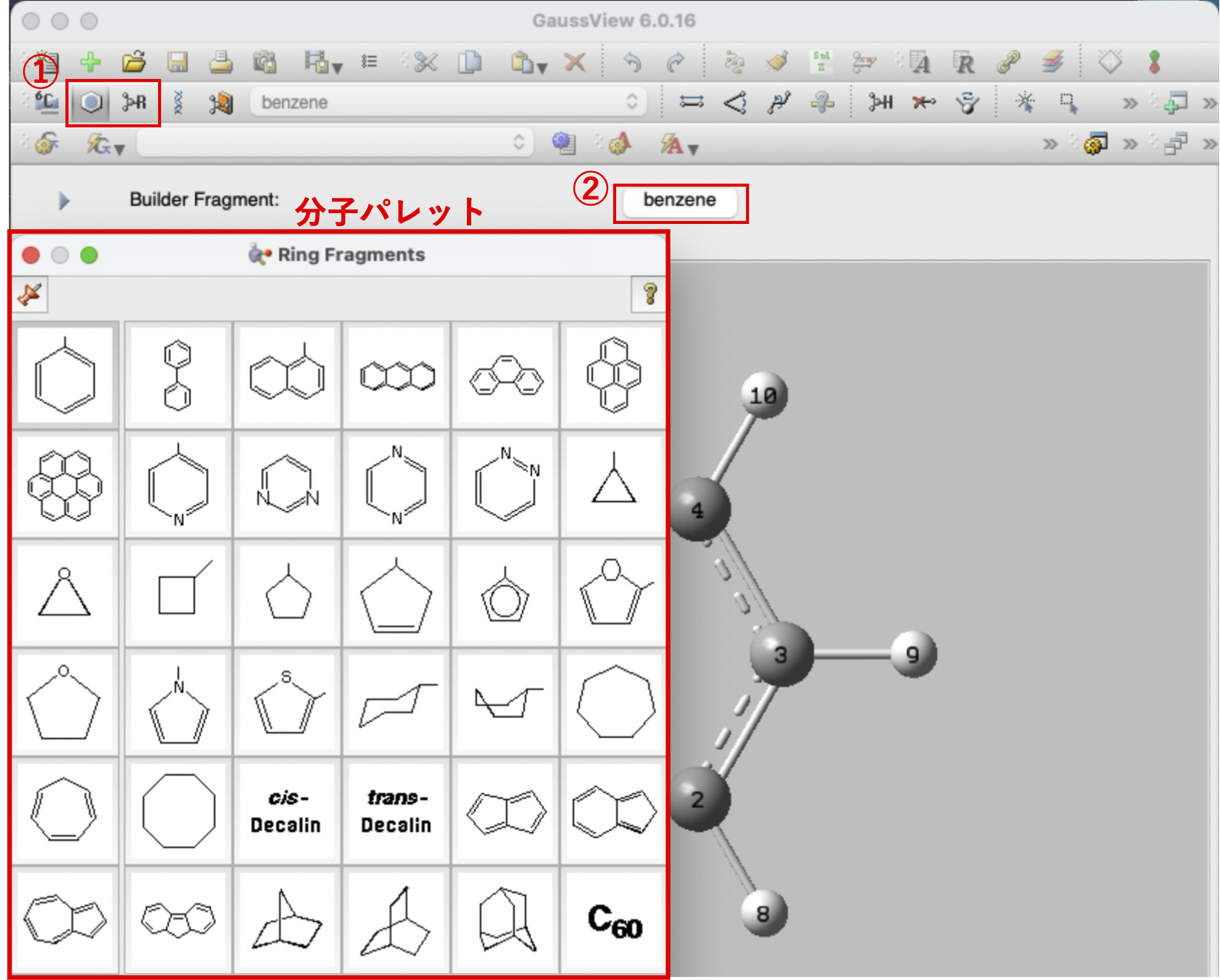Select the furan ring fragment

(614, 593)
